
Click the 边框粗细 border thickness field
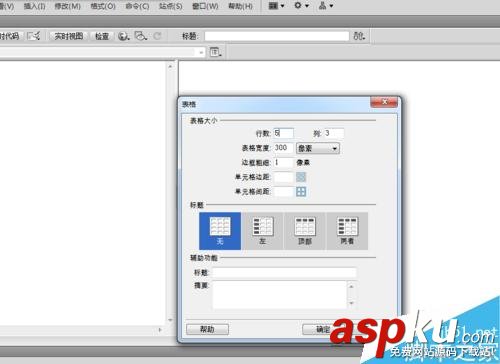[x=283, y=163]
